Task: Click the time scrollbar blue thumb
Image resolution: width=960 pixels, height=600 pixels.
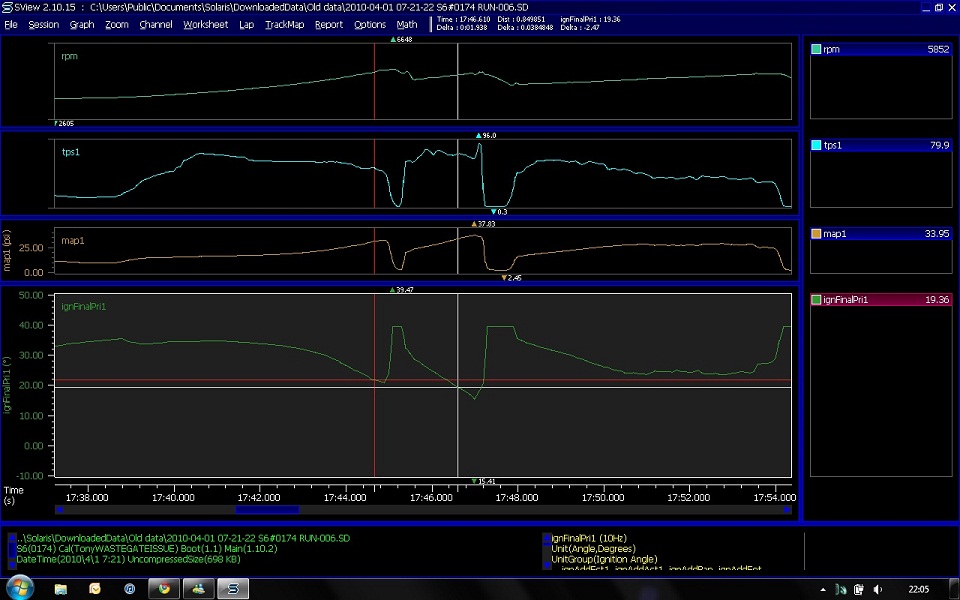Action: point(268,510)
